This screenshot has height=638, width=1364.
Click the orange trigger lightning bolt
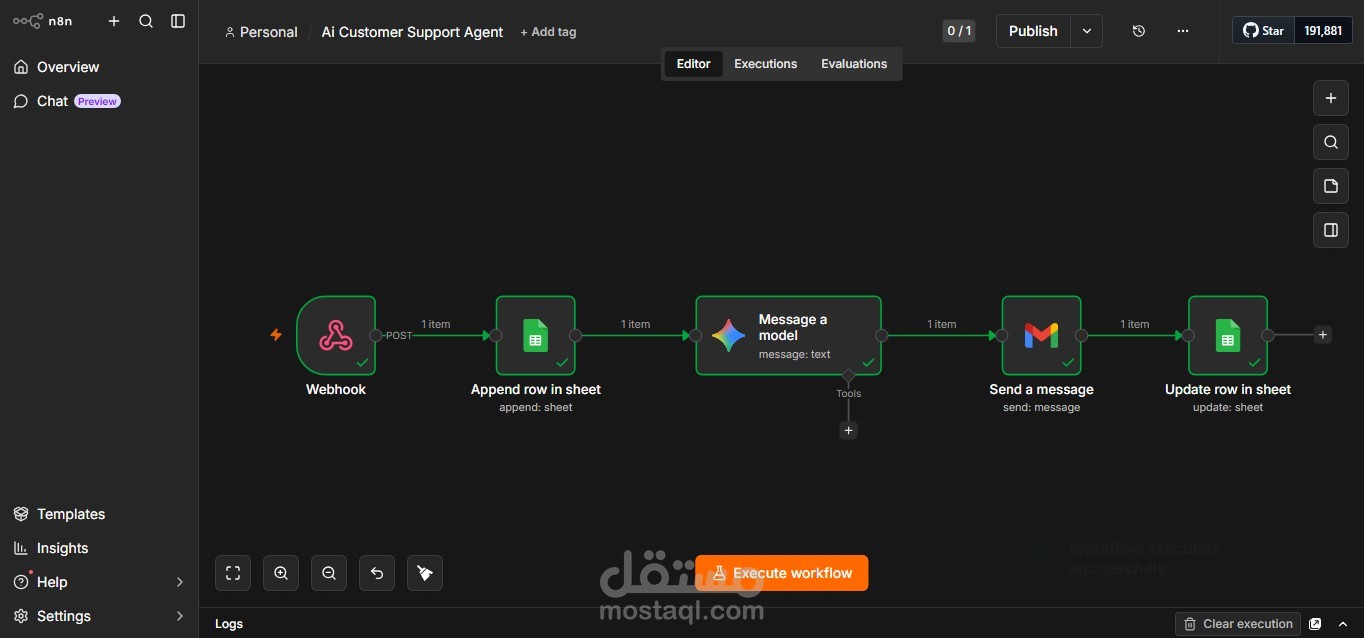coord(276,335)
